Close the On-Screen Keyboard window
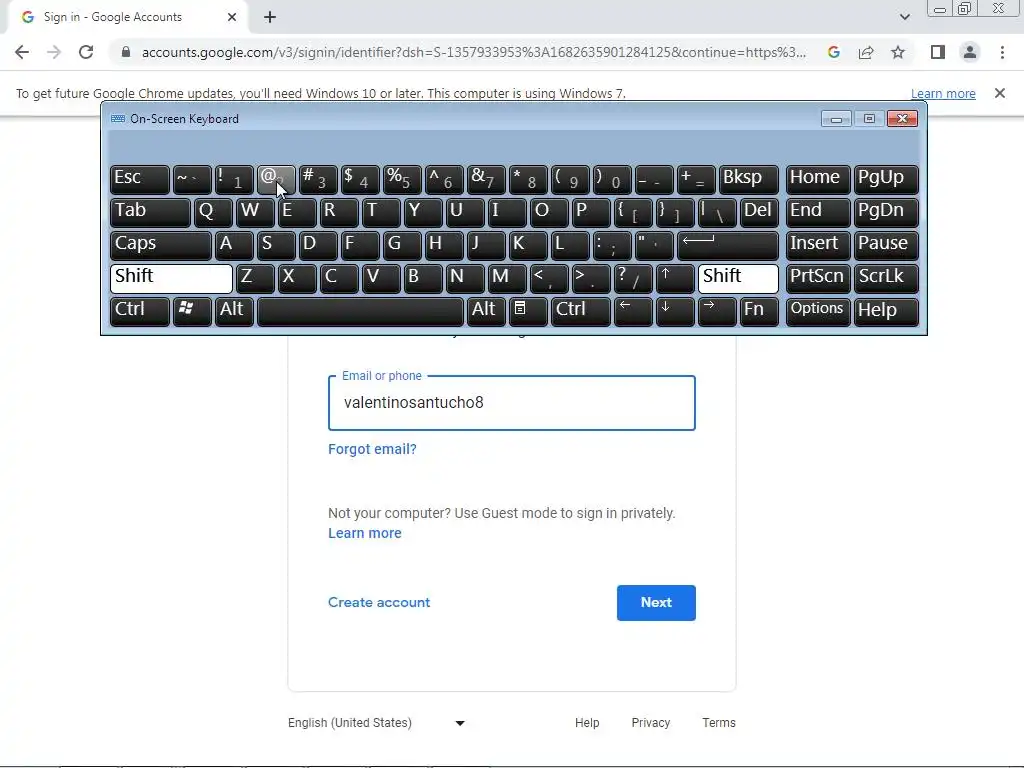The image size is (1024, 768). click(x=903, y=119)
